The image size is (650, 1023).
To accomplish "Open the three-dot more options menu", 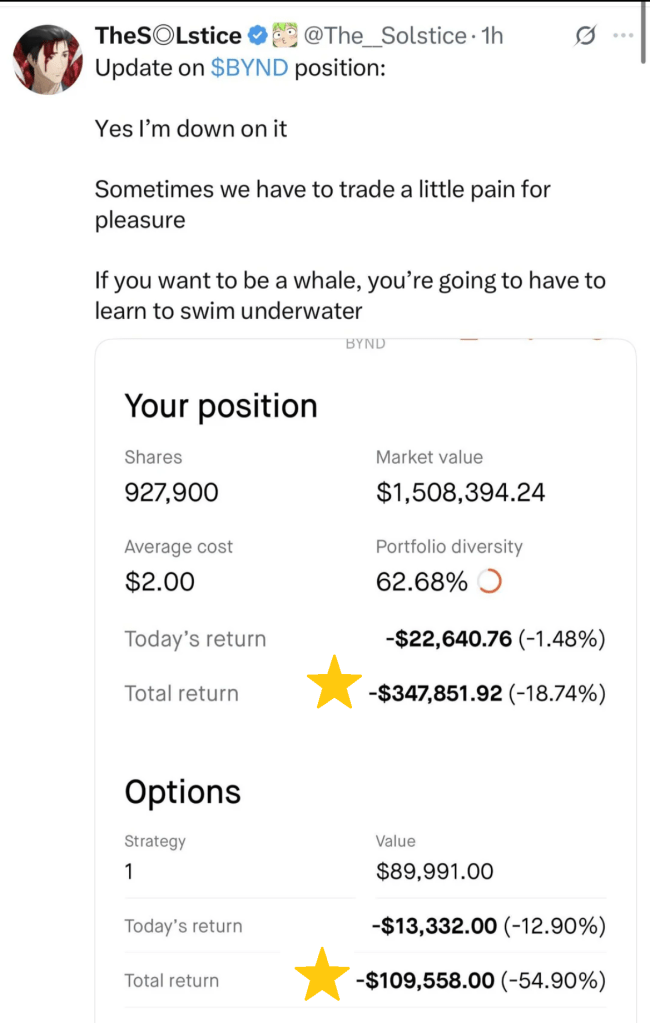I will click(623, 37).
